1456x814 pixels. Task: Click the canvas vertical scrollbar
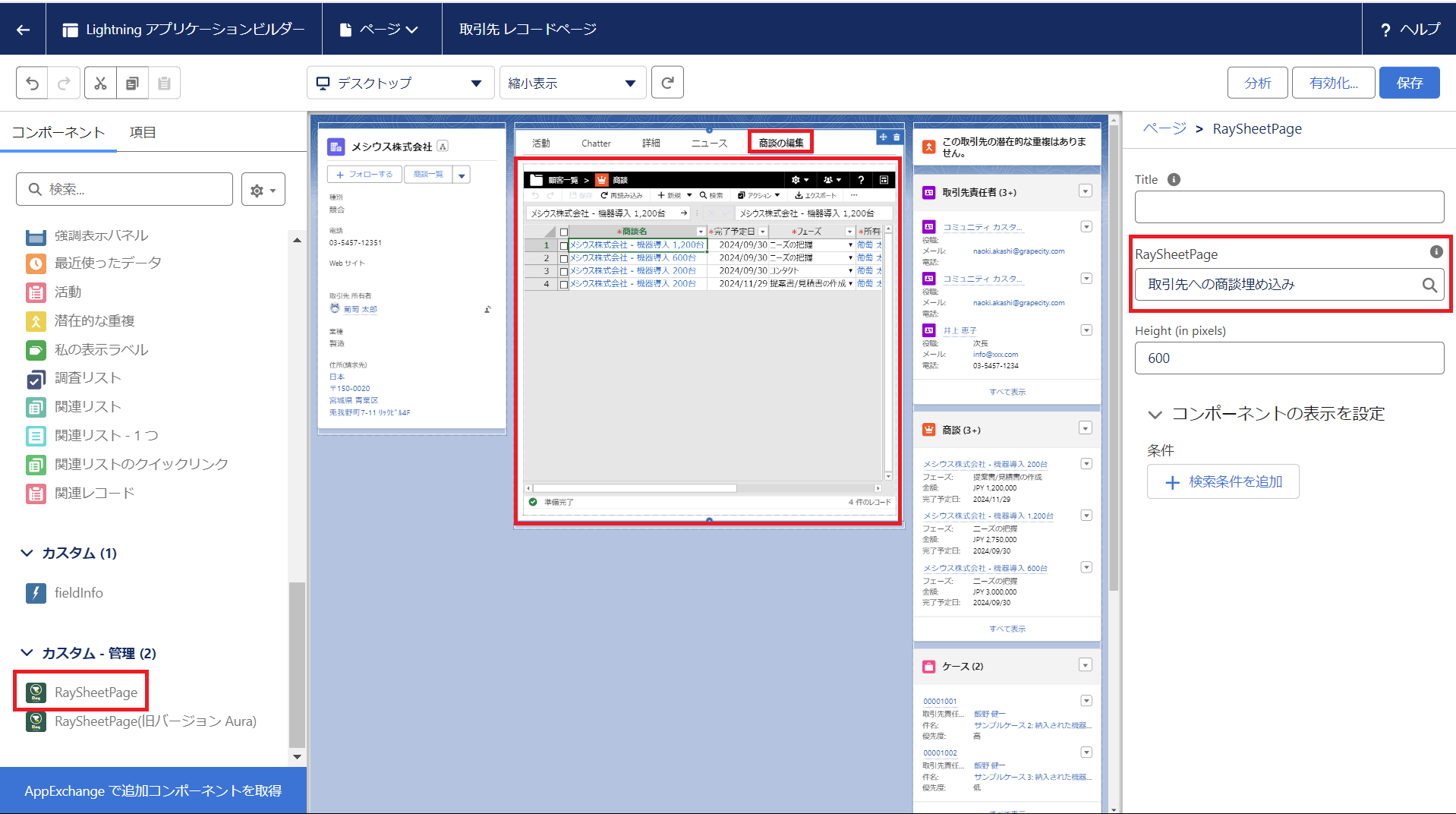[1114, 357]
